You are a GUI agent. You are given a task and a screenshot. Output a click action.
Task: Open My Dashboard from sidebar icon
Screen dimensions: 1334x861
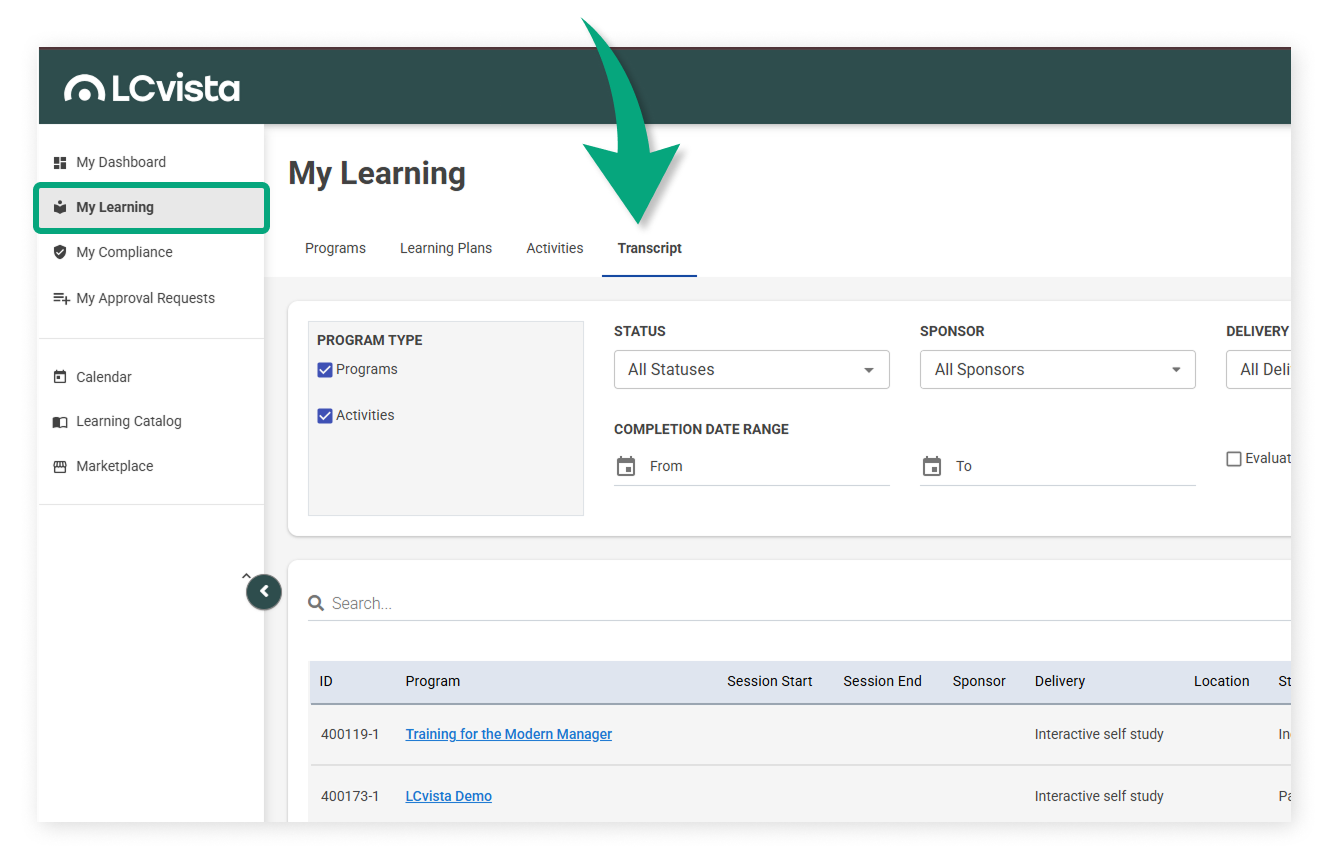(x=60, y=162)
